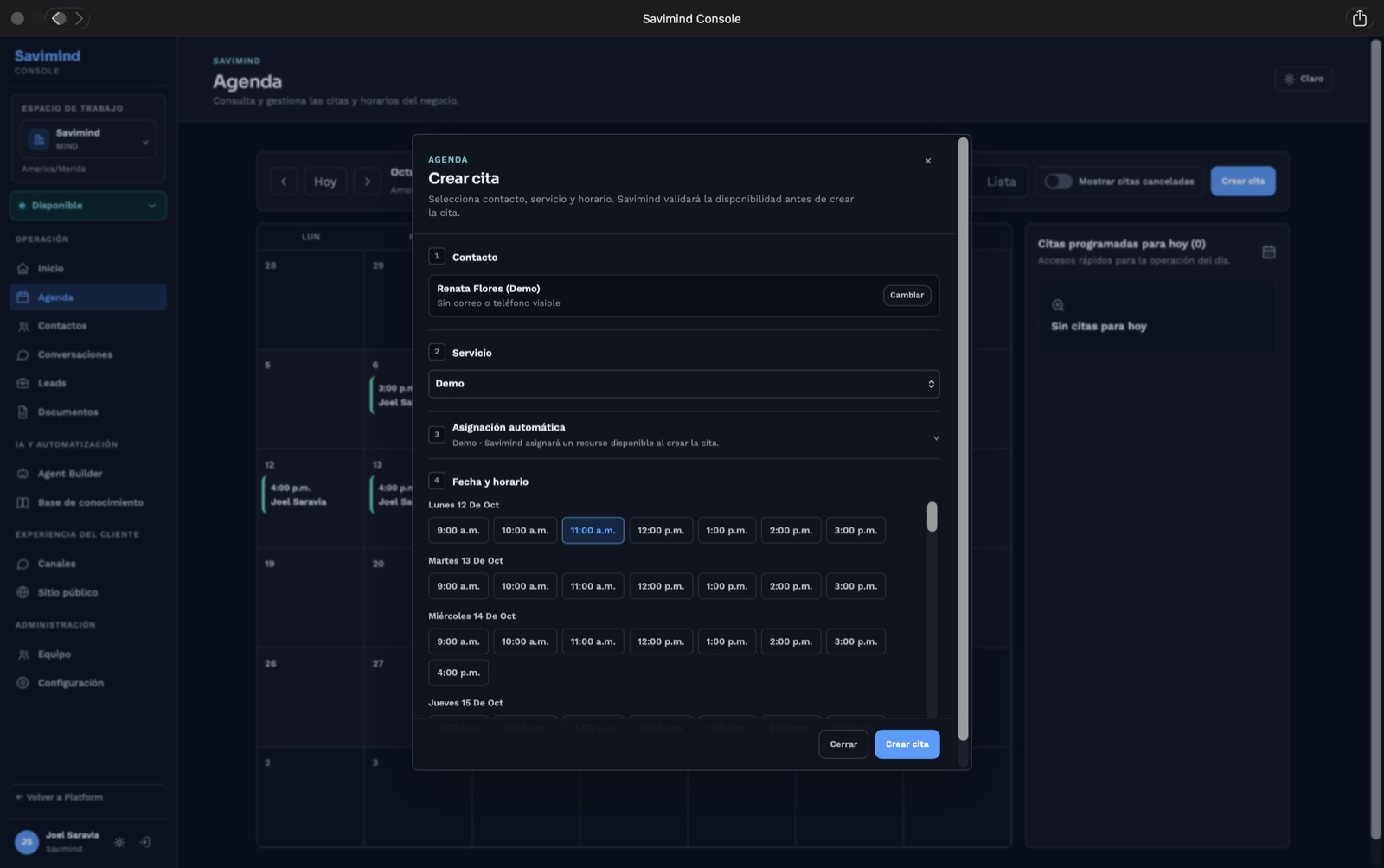Open Agent Builder
1384x868 pixels.
(88, 473)
